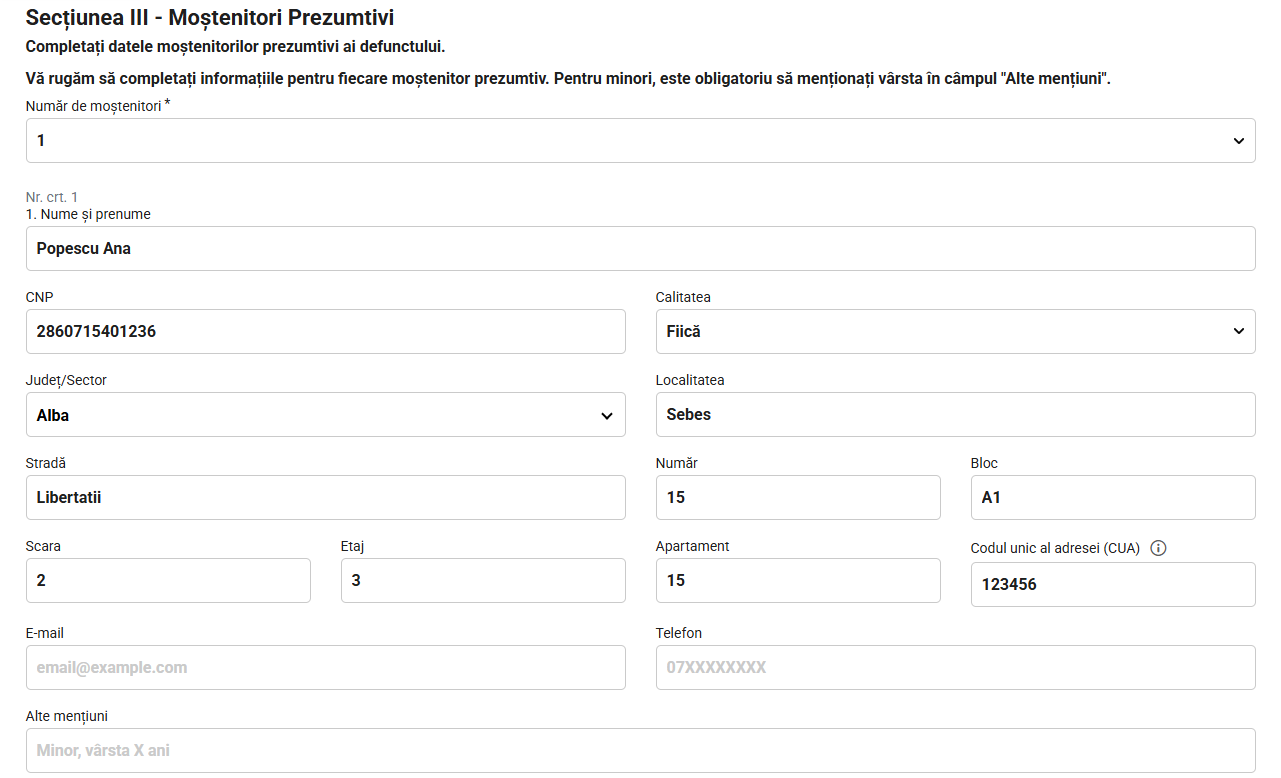Image resolution: width=1281 pixels, height=778 pixels.
Task: Click the chevron in Număr de moștenitori
Action: pyautogui.click(x=1239, y=142)
